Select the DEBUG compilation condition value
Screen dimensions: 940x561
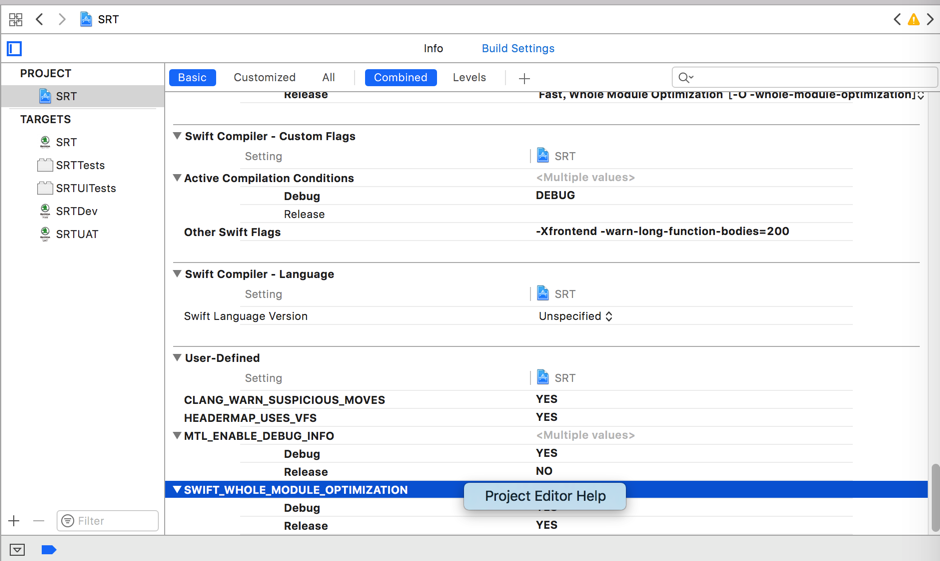(x=555, y=195)
